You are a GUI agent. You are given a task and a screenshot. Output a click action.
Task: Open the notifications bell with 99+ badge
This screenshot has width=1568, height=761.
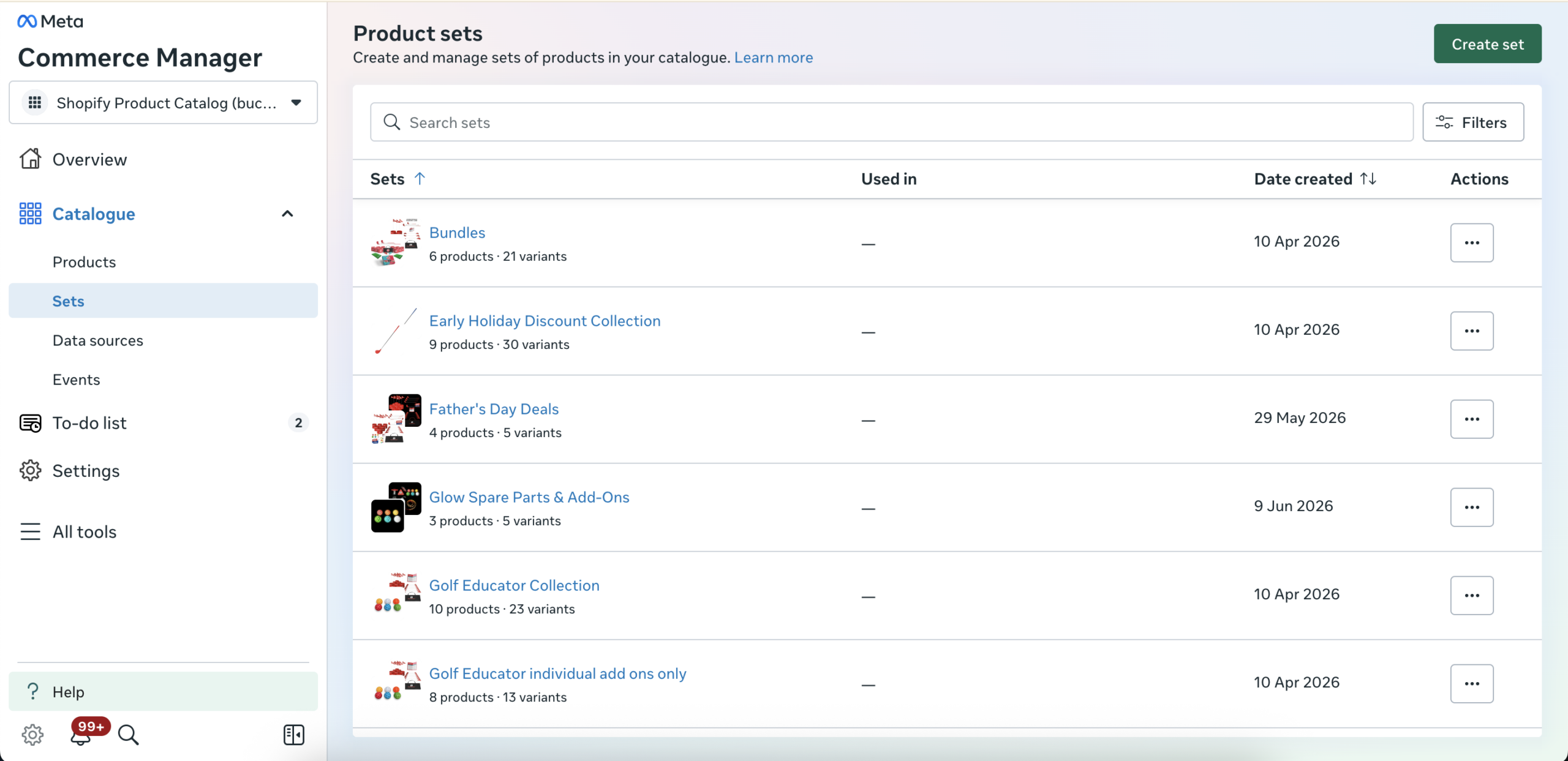tap(81, 735)
